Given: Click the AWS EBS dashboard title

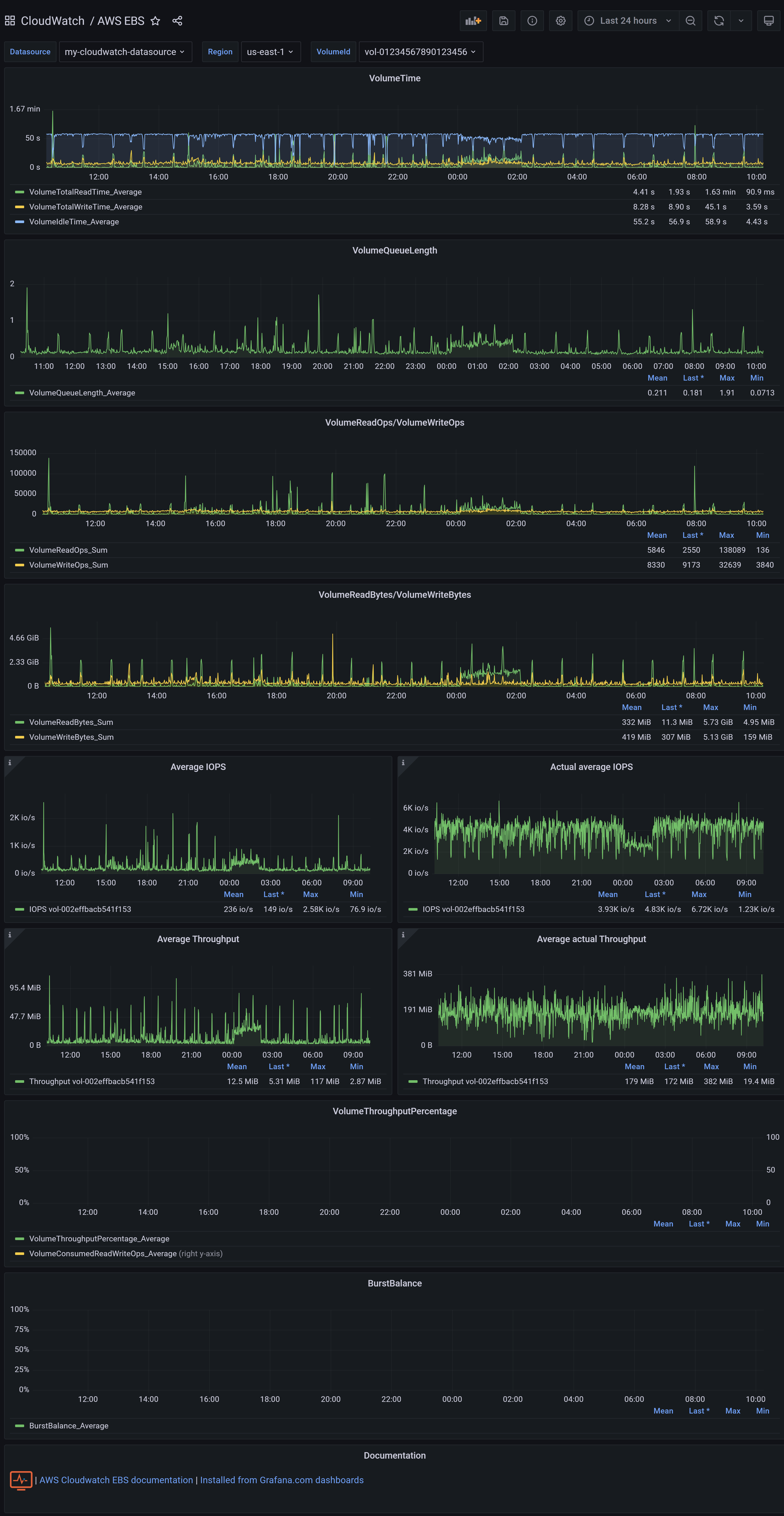Looking at the screenshot, I should coord(121,20).
